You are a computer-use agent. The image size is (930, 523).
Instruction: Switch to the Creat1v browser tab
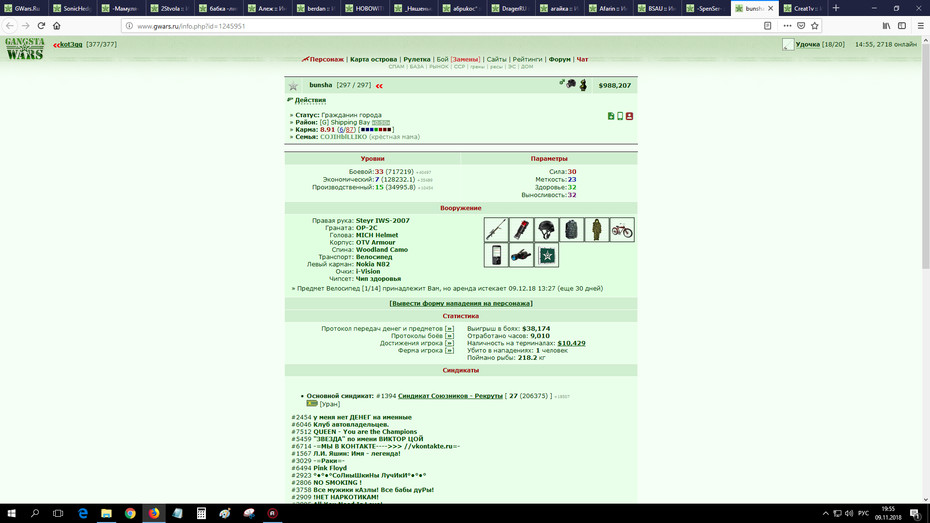click(801, 8)
